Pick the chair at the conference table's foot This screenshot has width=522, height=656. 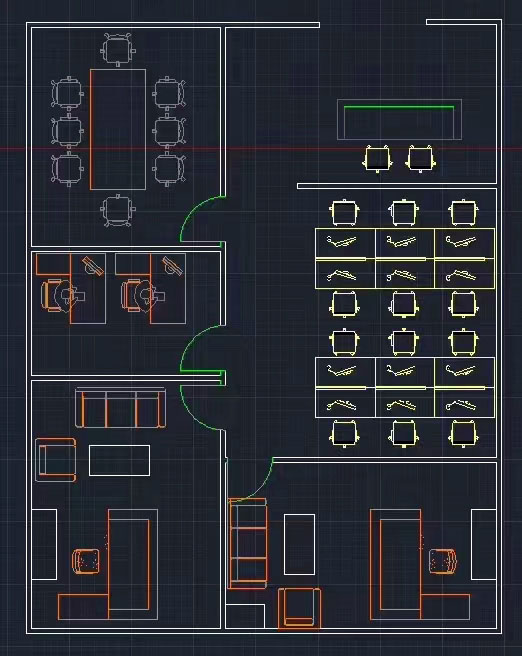pyautogui.click(x=118, y=210)
